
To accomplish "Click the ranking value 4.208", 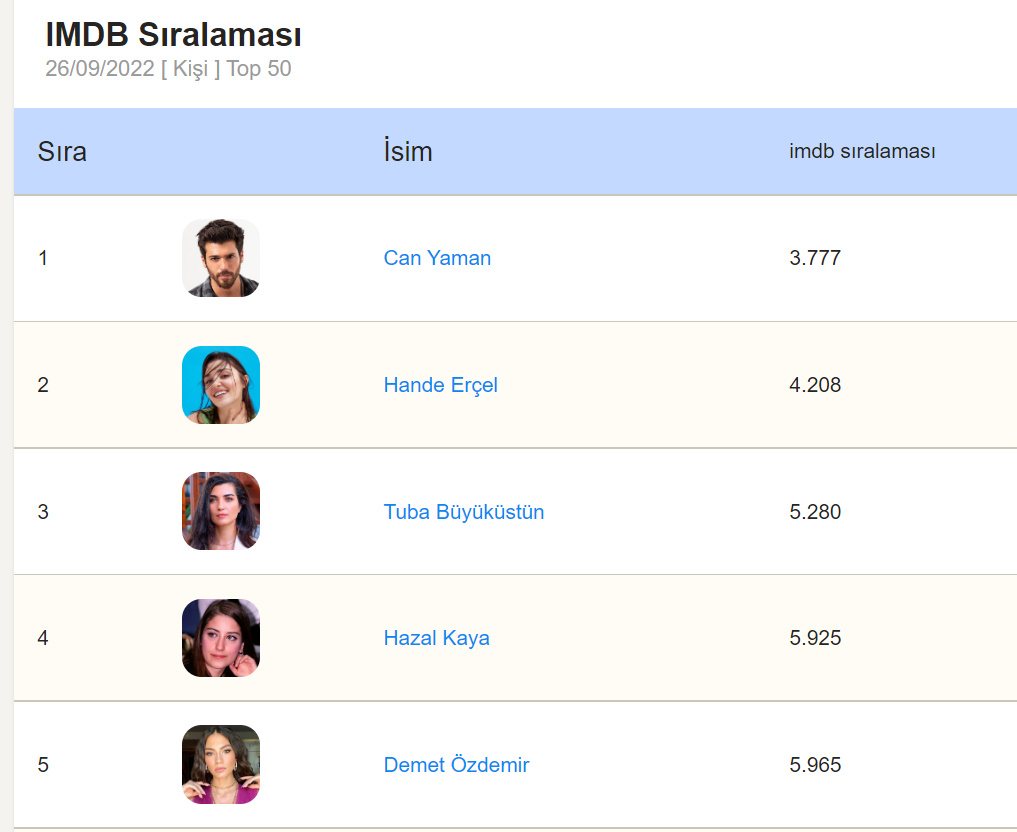I will point(815,385).
